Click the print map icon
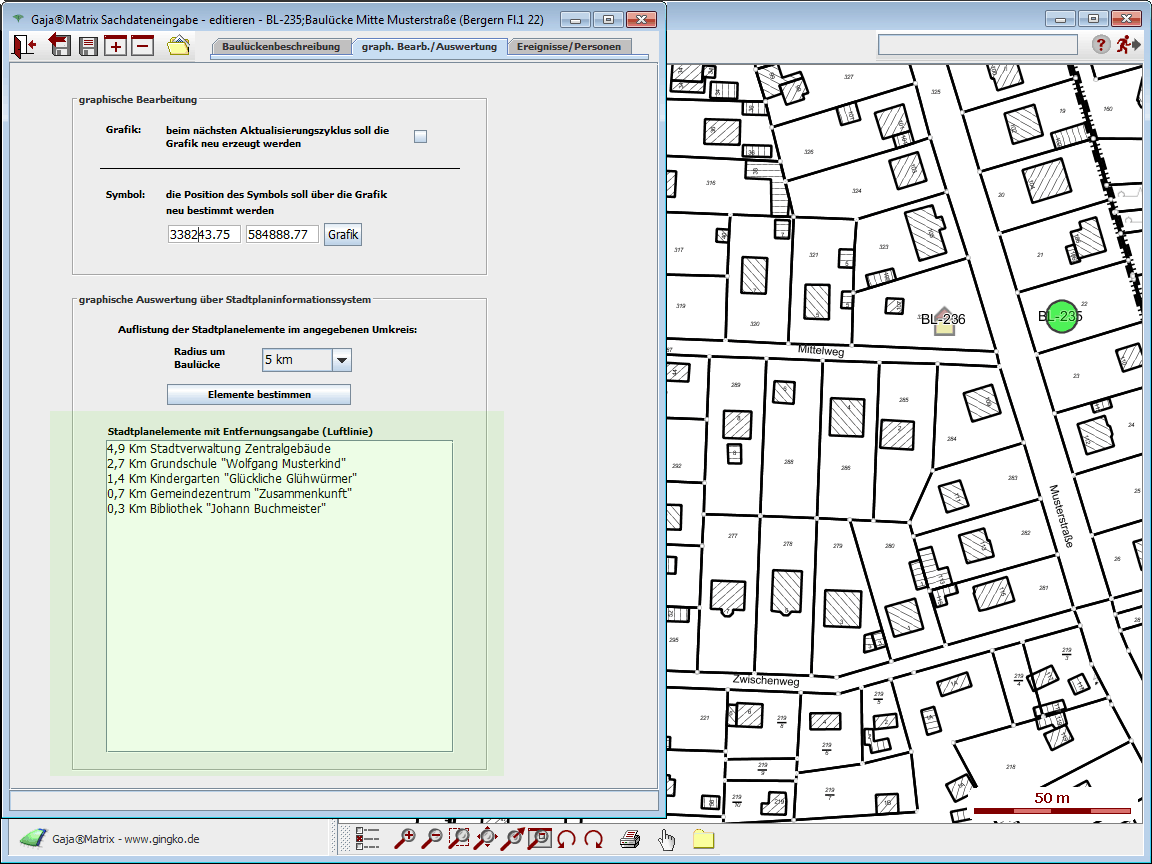This screenshot has height=864, width=1152. click(629, 839)
